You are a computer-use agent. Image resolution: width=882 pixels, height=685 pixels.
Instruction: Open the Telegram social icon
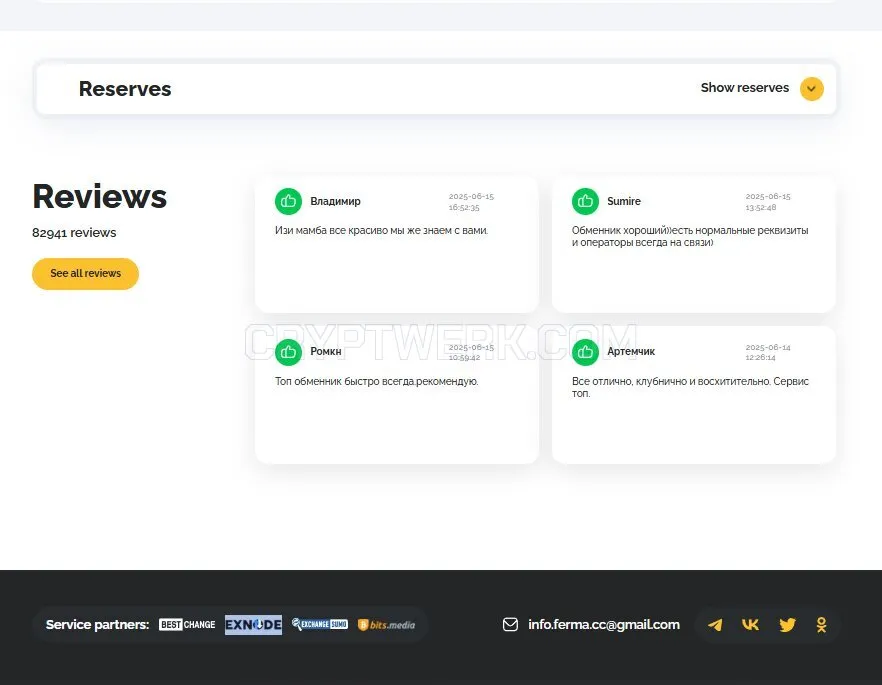(715, 625)
